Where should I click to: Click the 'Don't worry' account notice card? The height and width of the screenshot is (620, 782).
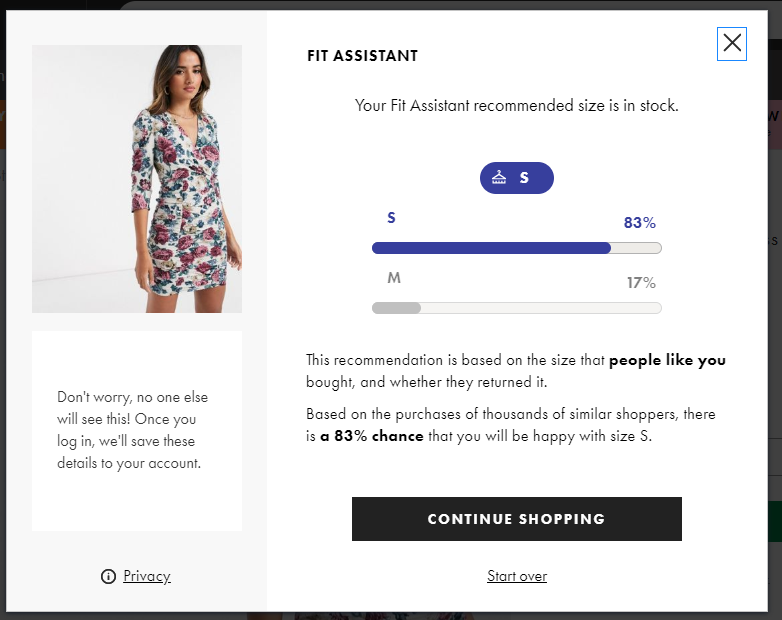click(137, 430)
